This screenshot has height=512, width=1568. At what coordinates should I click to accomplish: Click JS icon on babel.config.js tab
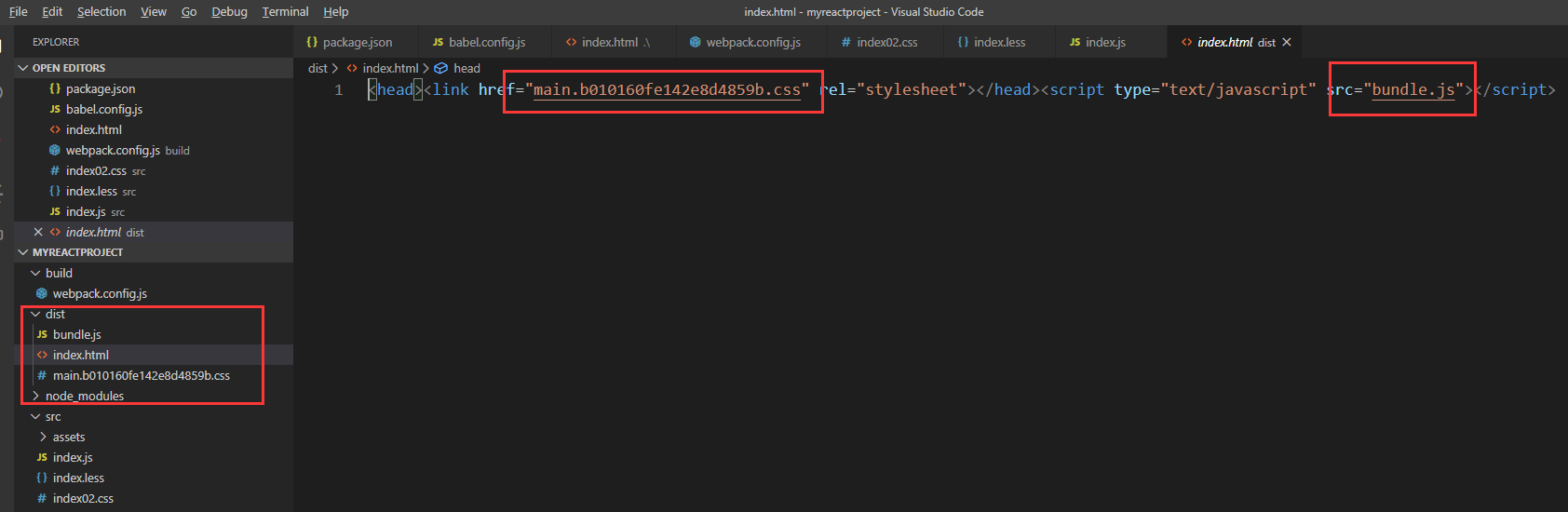pyautogui.click(x=438, y=42)
